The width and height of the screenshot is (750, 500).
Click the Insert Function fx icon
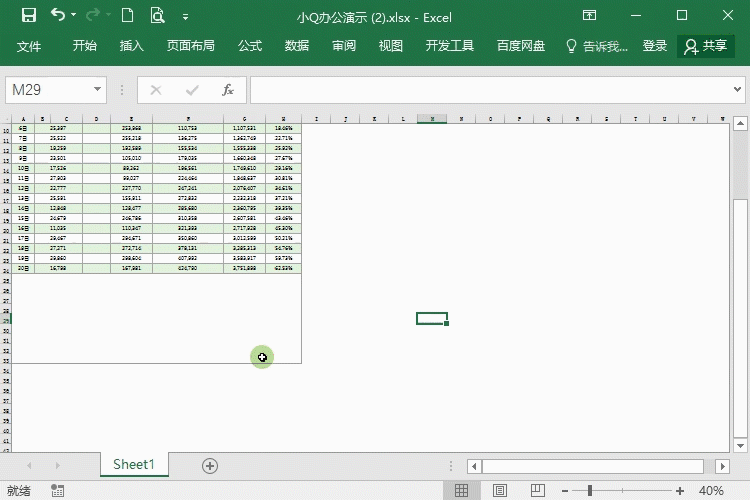pyautogui.click(x=227, y=90)
